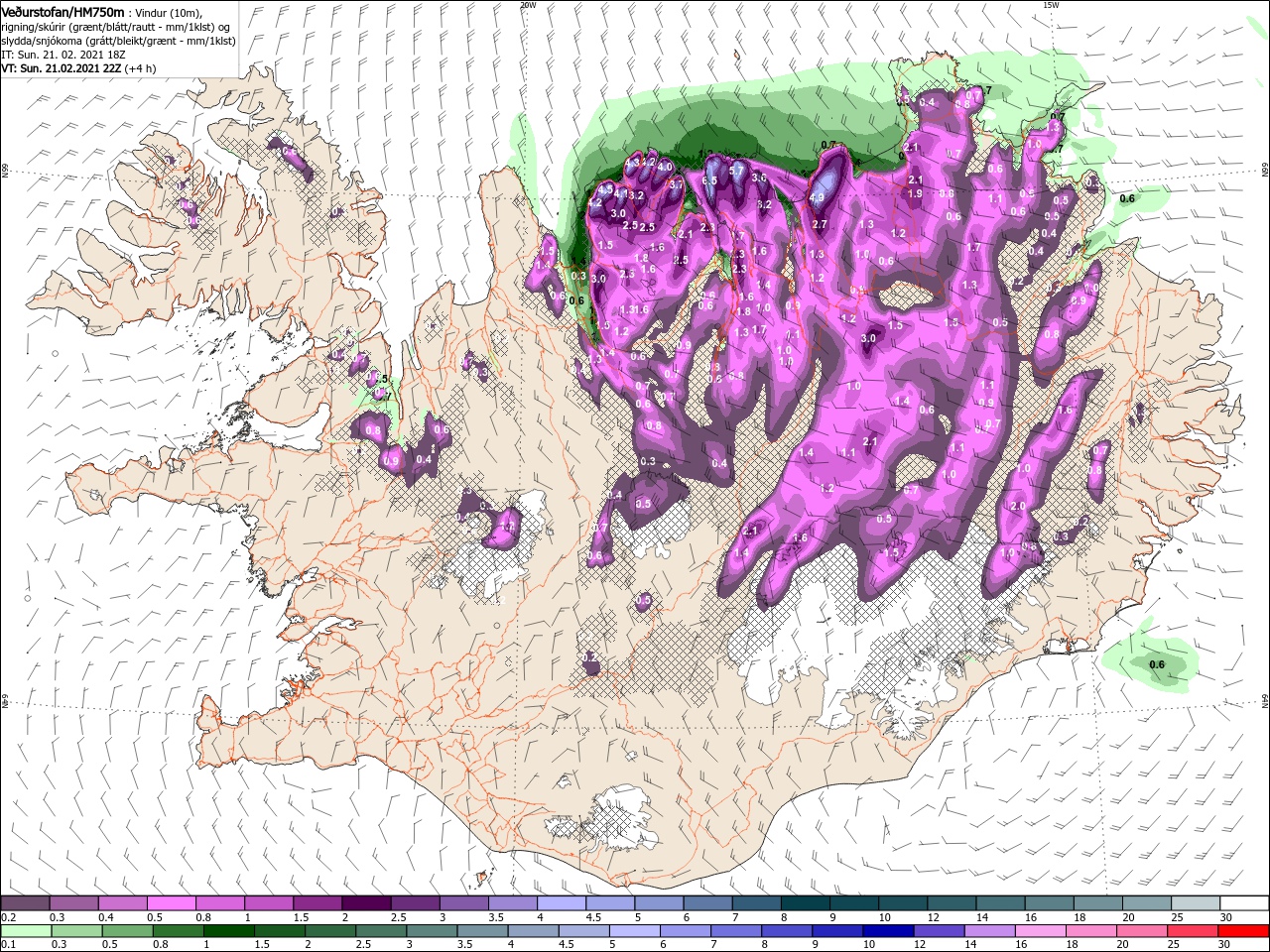Click bright pink snow-legend swatch between 0.5 and 0.8
The image size is (1270, 952).
pyautogui.click(x=172, y=903)
